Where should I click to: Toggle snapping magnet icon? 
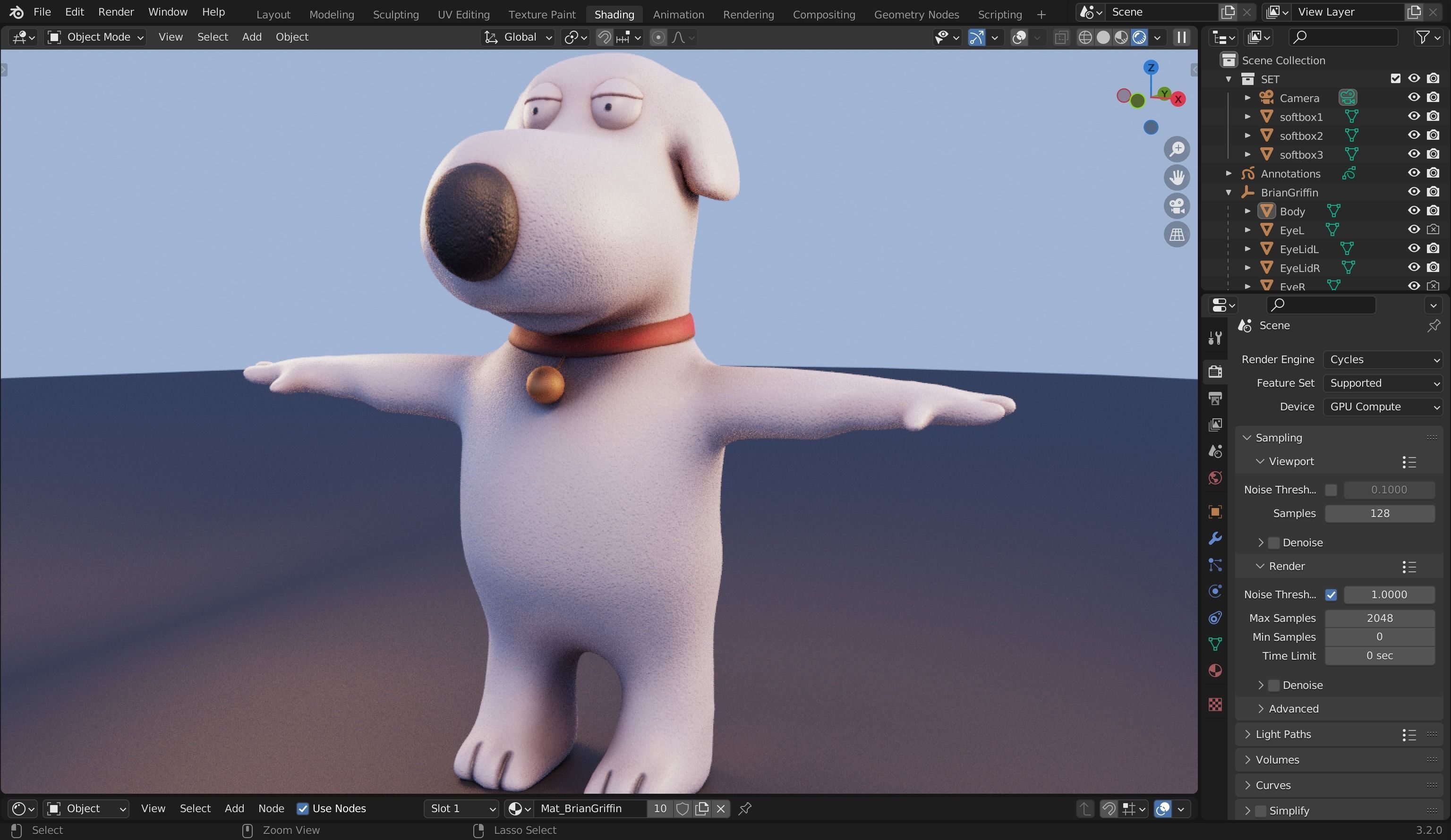pos(604,37)
